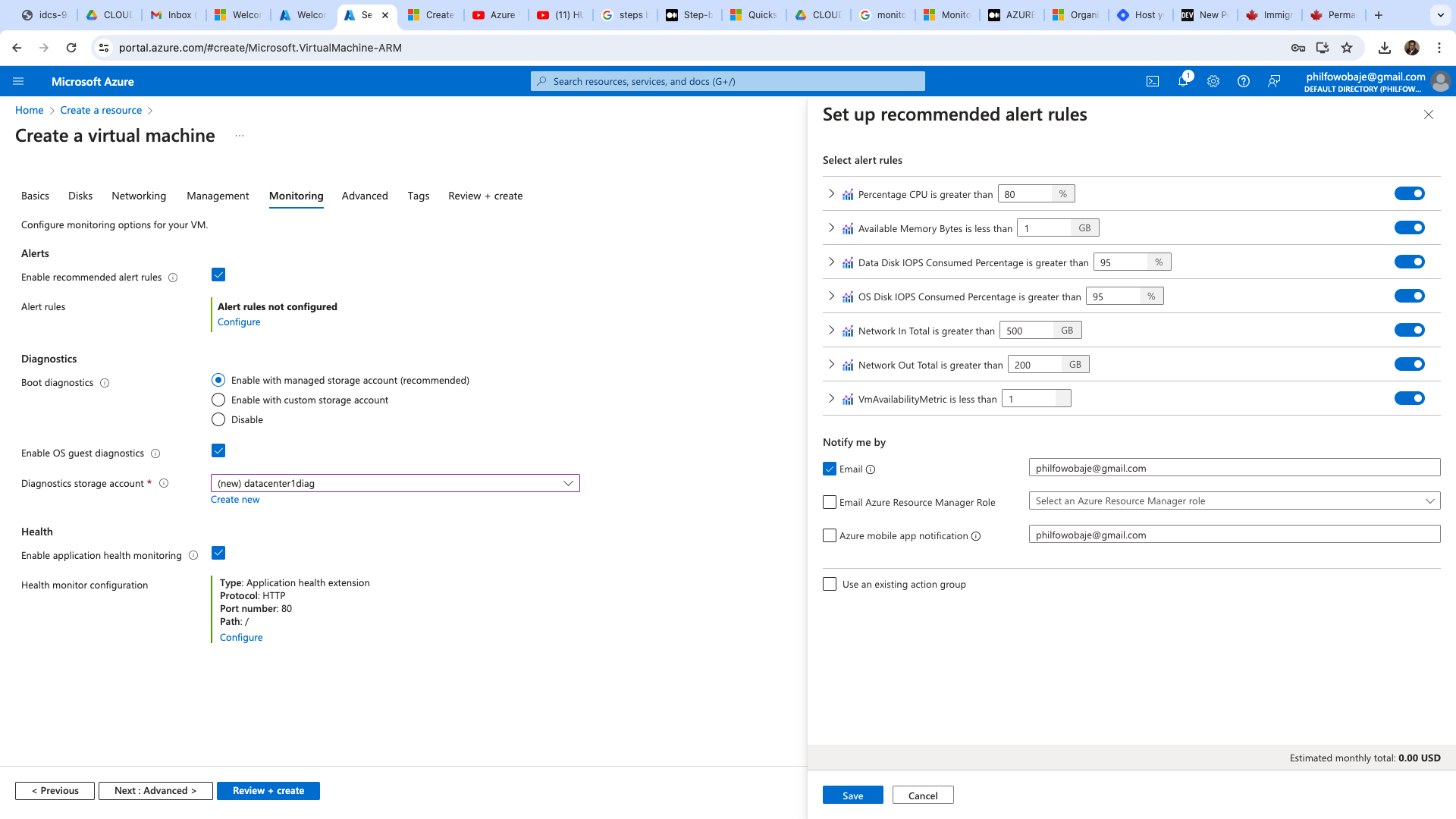Disable the Network Out Total alert toggle

1409,364
